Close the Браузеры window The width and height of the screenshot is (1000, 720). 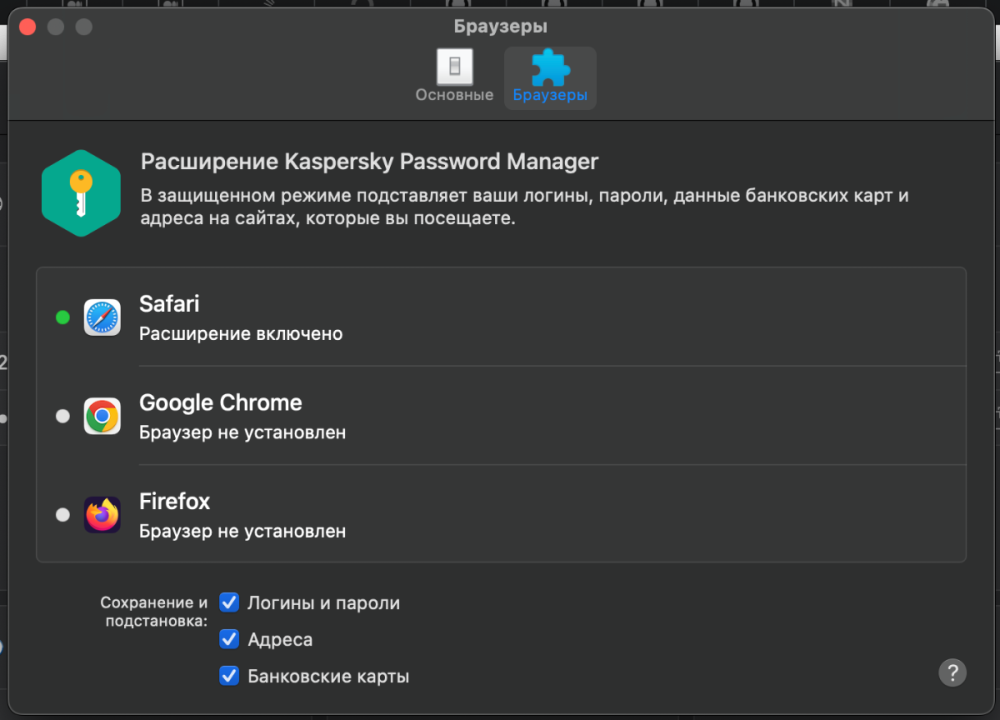click(x=28, y=27)
